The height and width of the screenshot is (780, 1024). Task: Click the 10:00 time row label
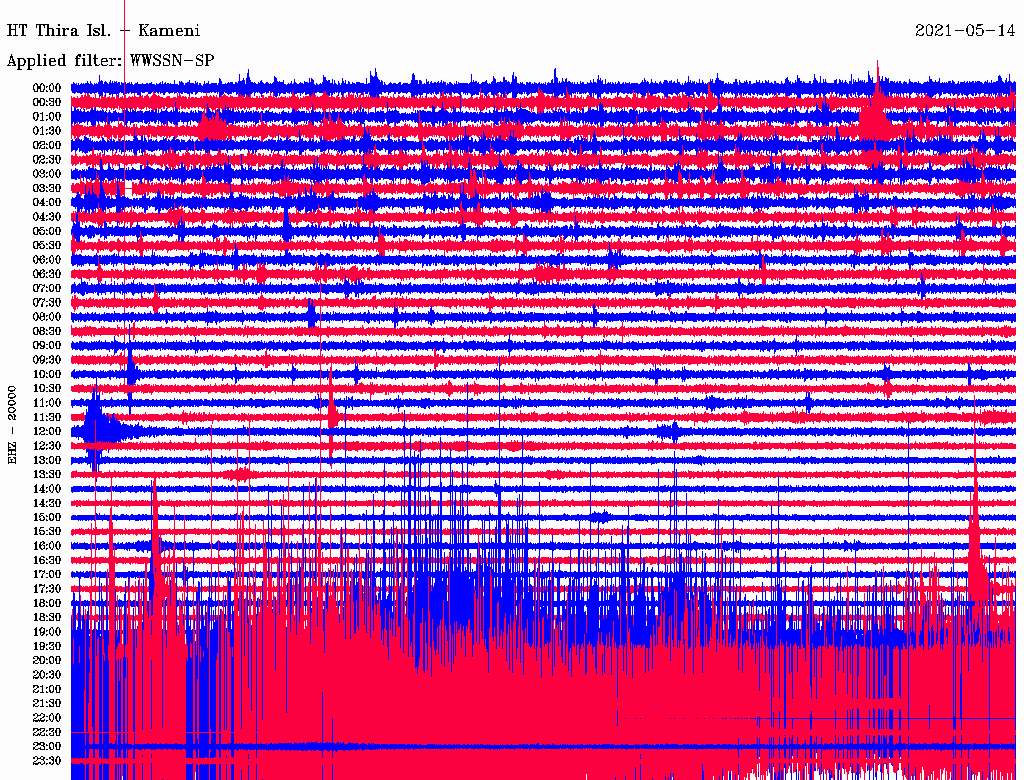[47, 374]
